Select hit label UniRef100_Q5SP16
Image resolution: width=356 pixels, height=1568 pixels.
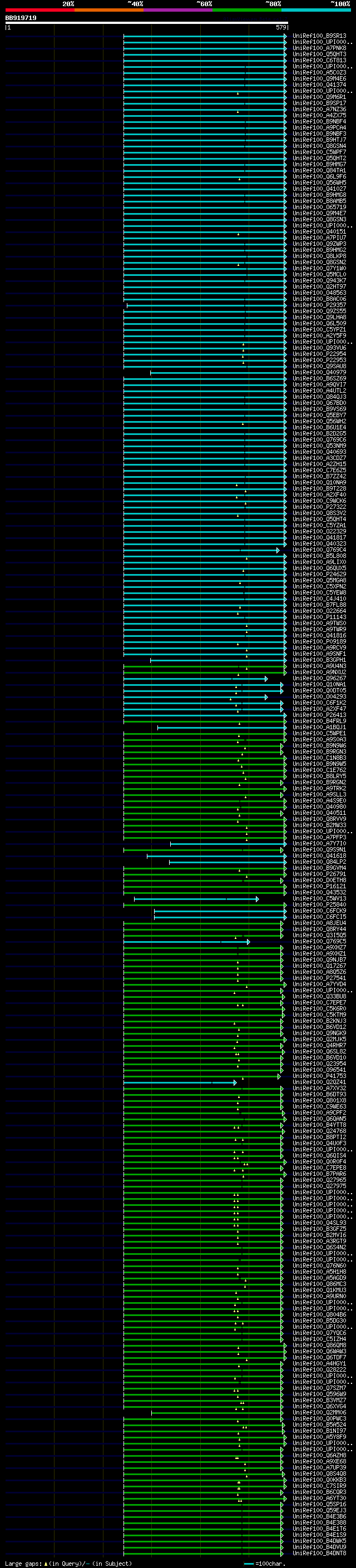[319, 1504]
